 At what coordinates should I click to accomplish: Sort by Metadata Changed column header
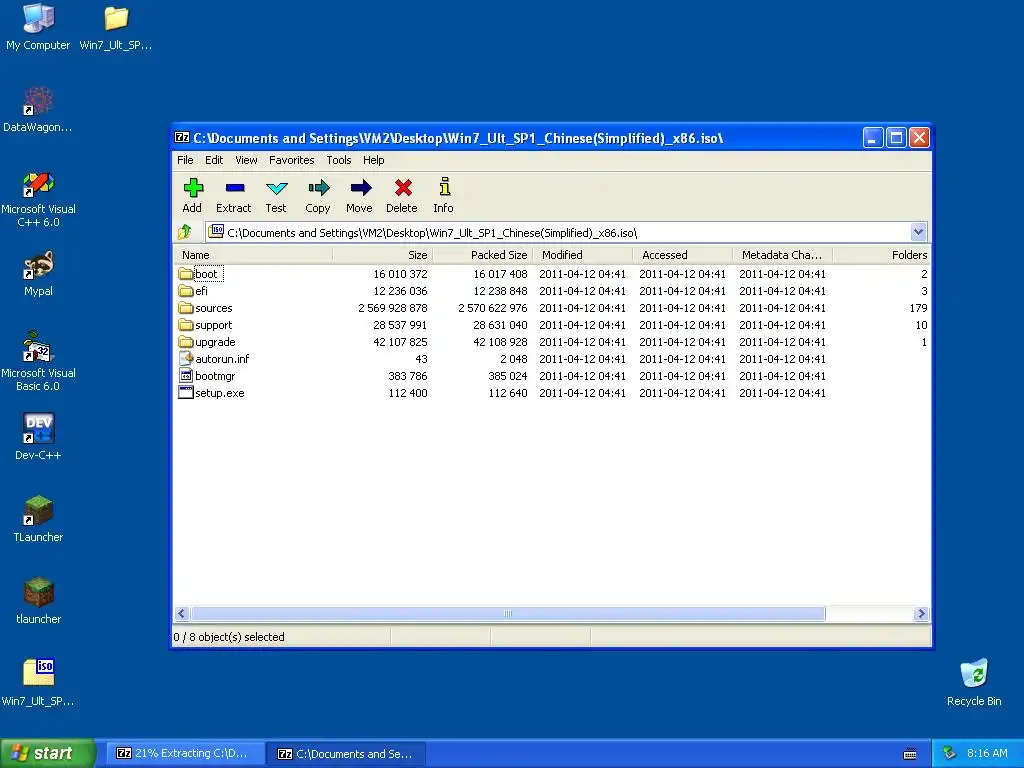(x=782, y=255)
